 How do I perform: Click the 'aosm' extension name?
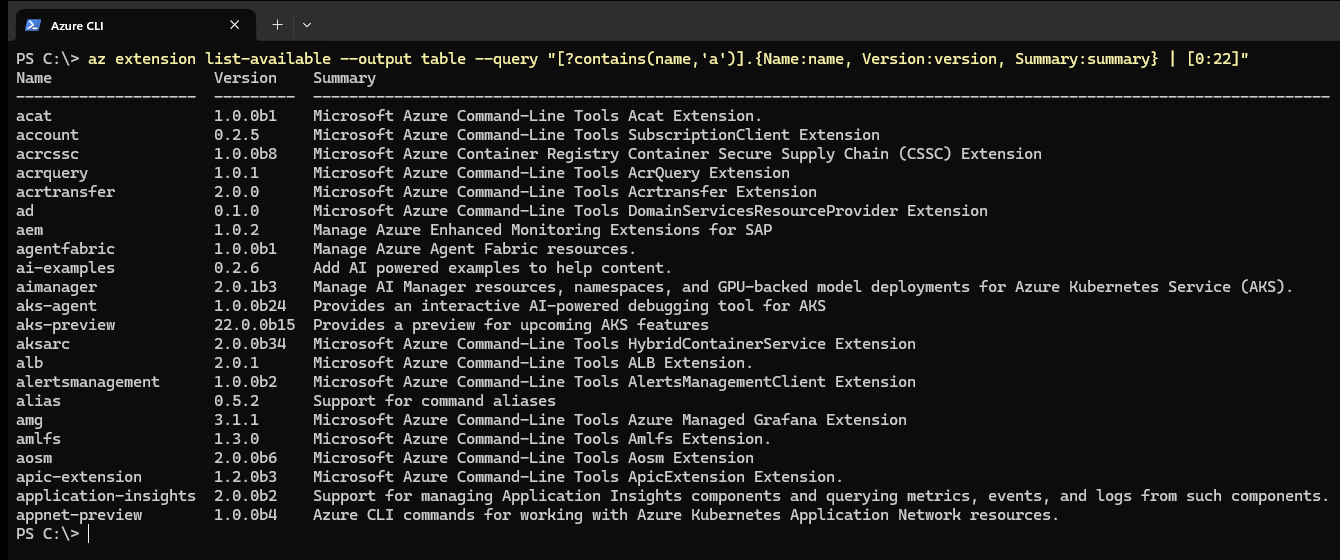(34, 458)
